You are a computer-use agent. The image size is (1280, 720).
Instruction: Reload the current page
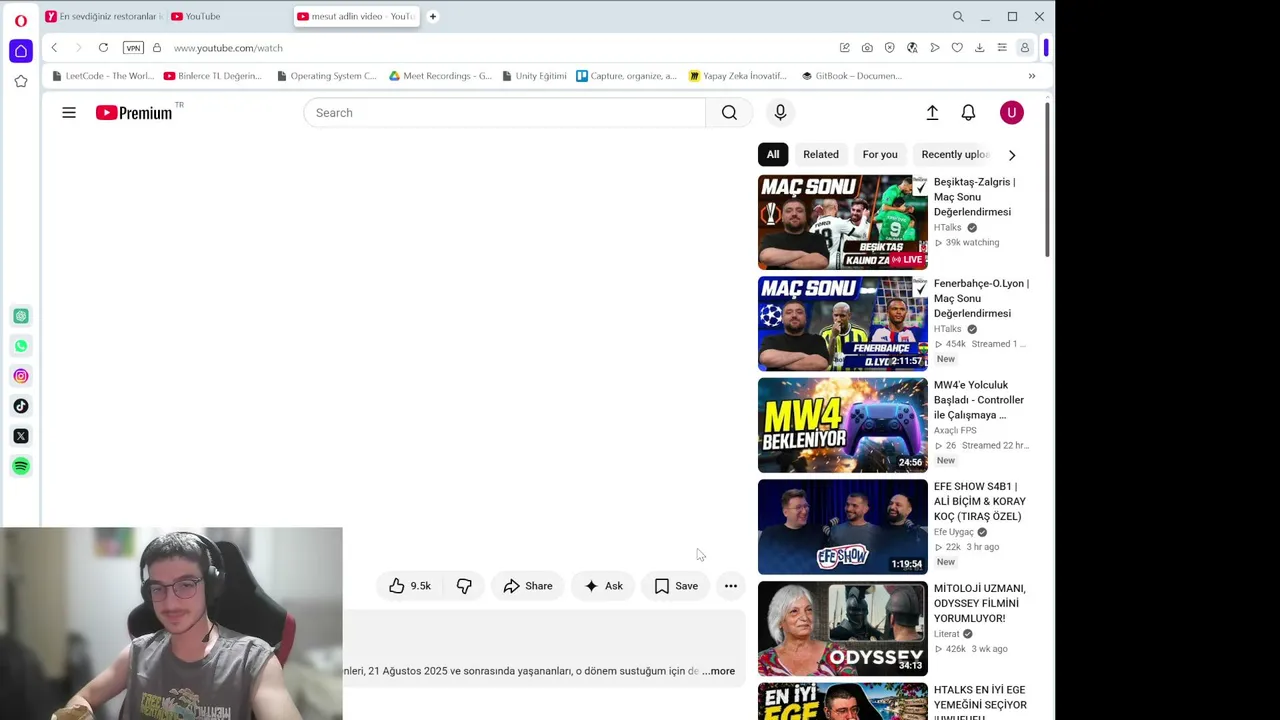[x=103, y=48]
